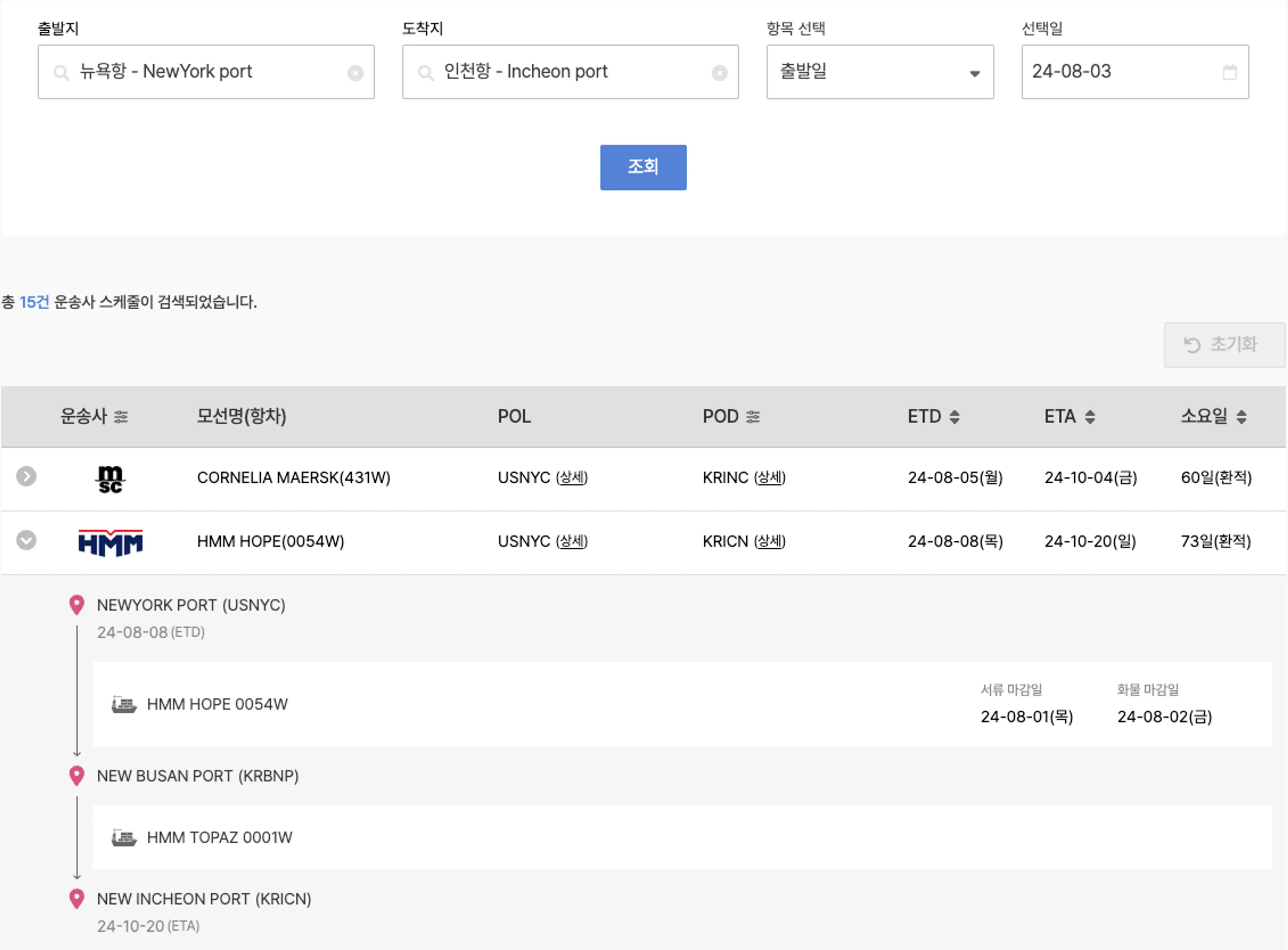The height and width of the screenshot is (950, 1288).
Task: Click the HMM carrier logo
Action: tap(110, 543)
